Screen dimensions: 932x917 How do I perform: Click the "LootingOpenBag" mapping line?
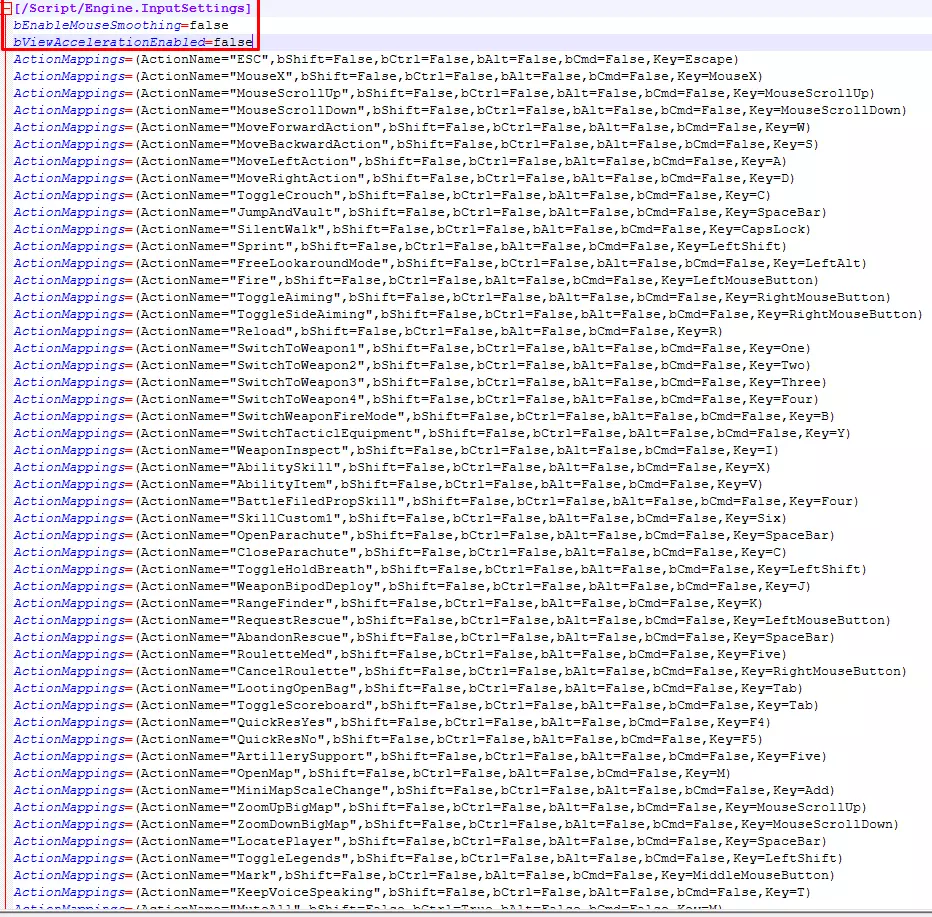pos(408,688)
